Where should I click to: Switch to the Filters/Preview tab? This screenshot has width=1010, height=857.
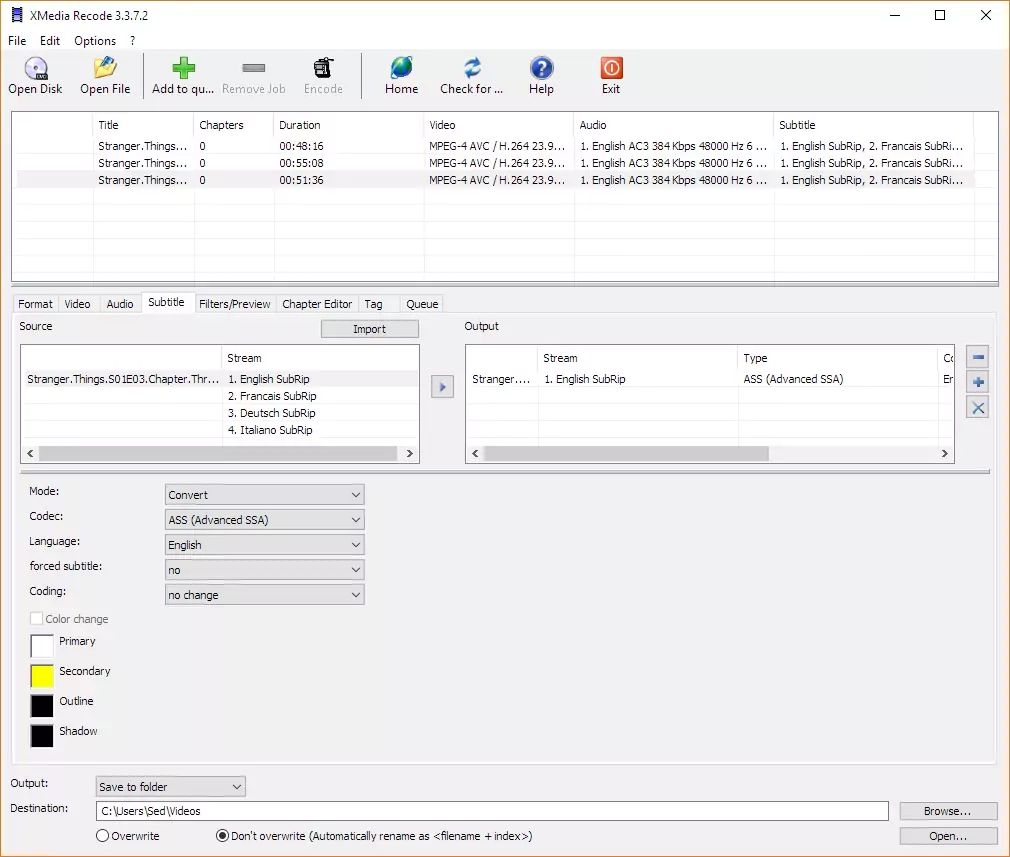234,303
